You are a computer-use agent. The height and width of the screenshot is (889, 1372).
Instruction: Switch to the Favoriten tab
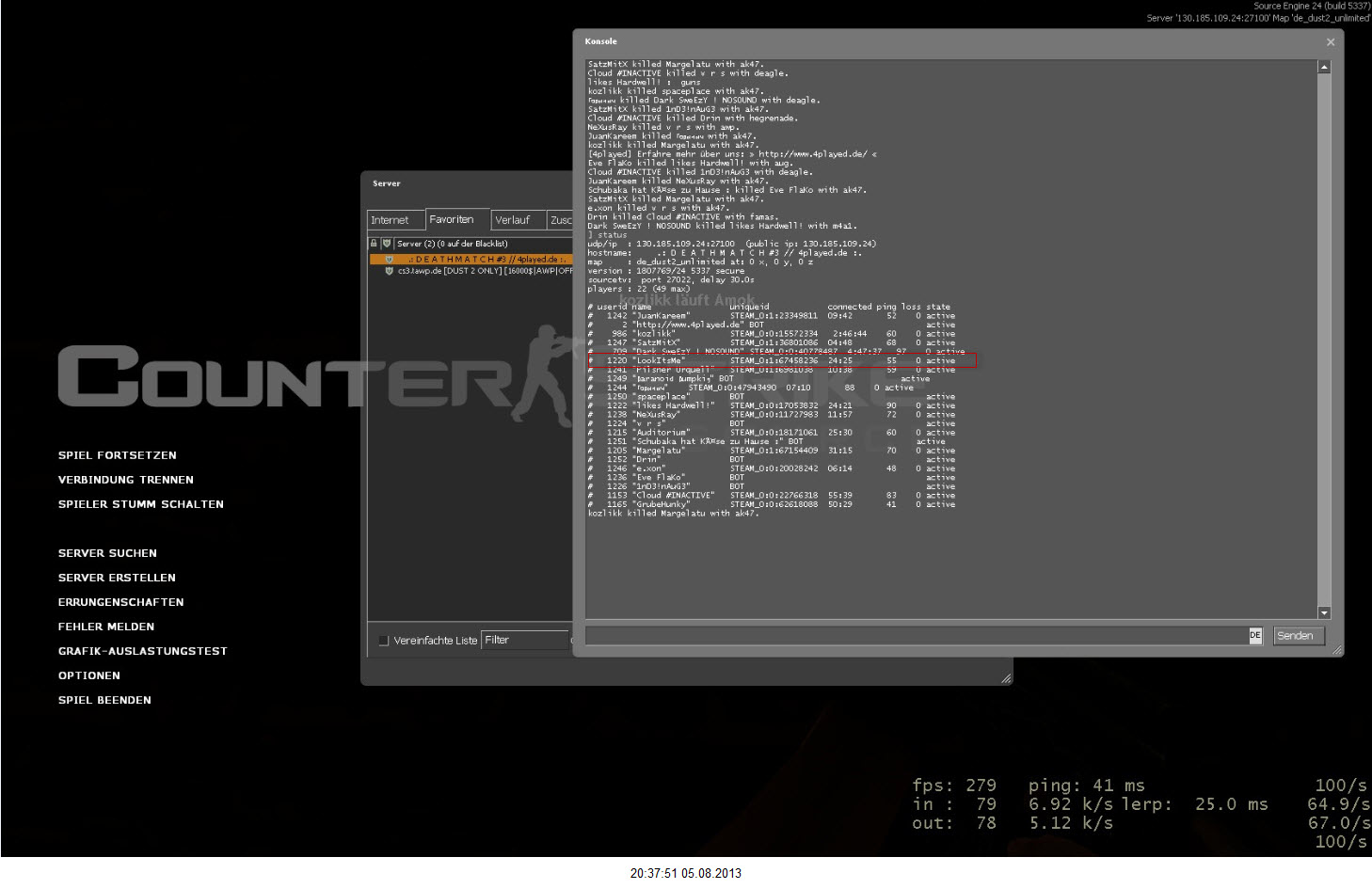[x=457, y=219]
